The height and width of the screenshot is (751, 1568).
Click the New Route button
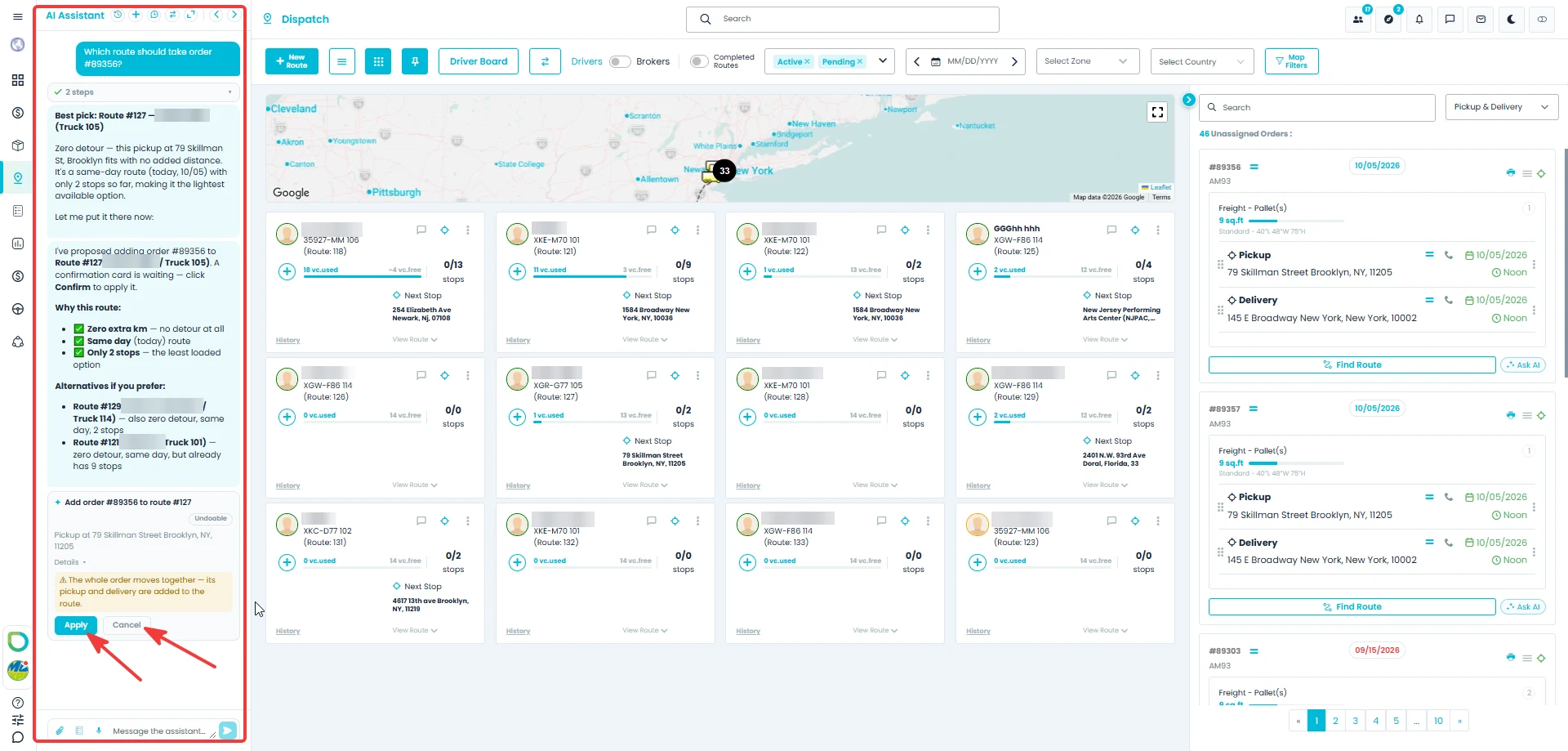[292, 61]
